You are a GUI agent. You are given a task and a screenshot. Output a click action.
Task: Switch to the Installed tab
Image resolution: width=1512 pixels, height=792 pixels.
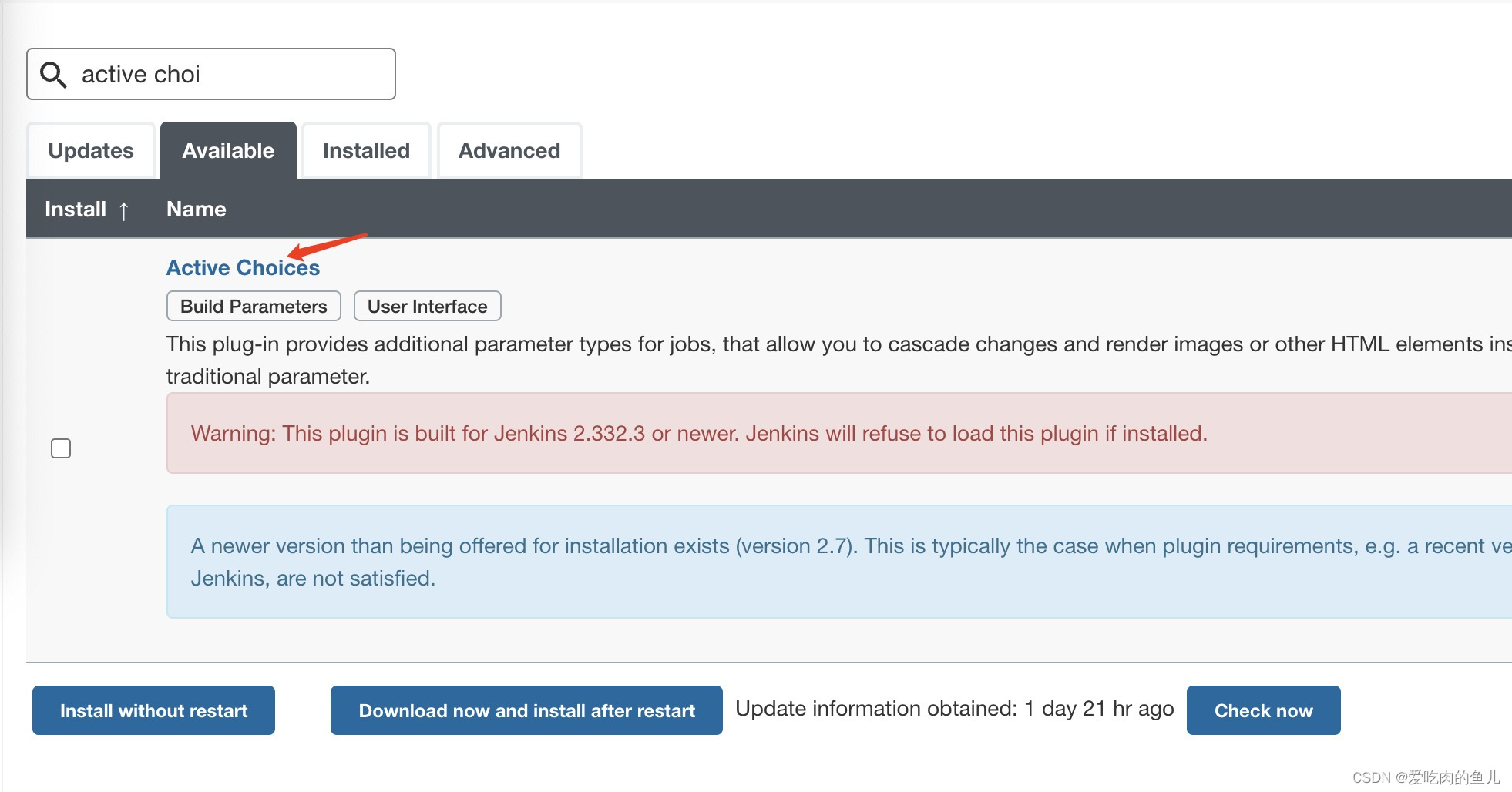click(x=365, y=150)
